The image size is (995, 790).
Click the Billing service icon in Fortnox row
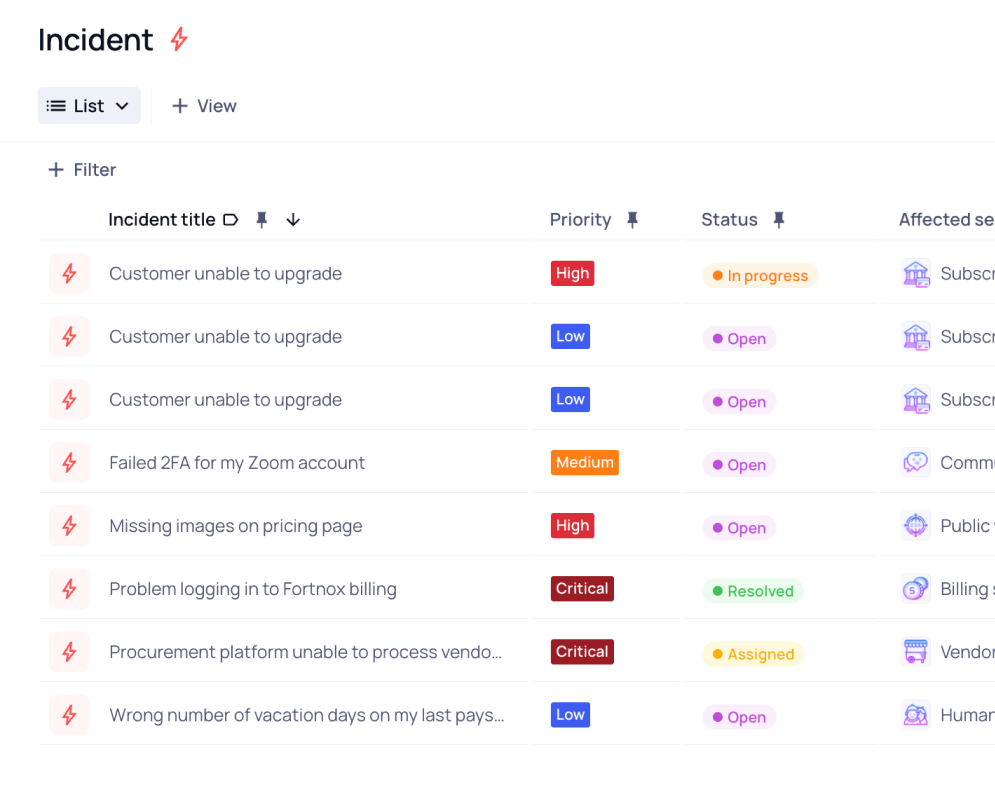(x=916, y=589)
